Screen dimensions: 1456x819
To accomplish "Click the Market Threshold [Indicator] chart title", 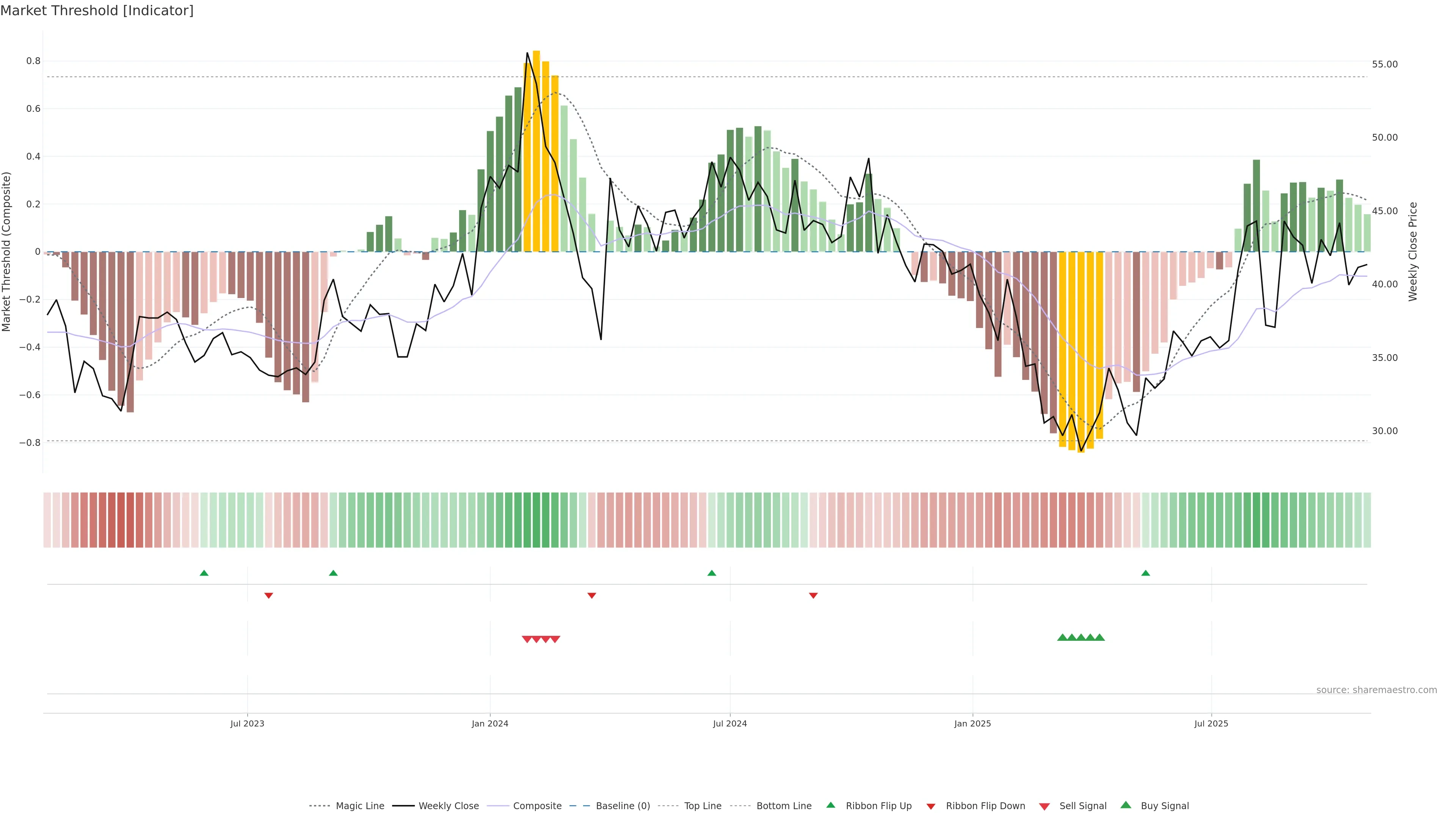I will [97, 11].
